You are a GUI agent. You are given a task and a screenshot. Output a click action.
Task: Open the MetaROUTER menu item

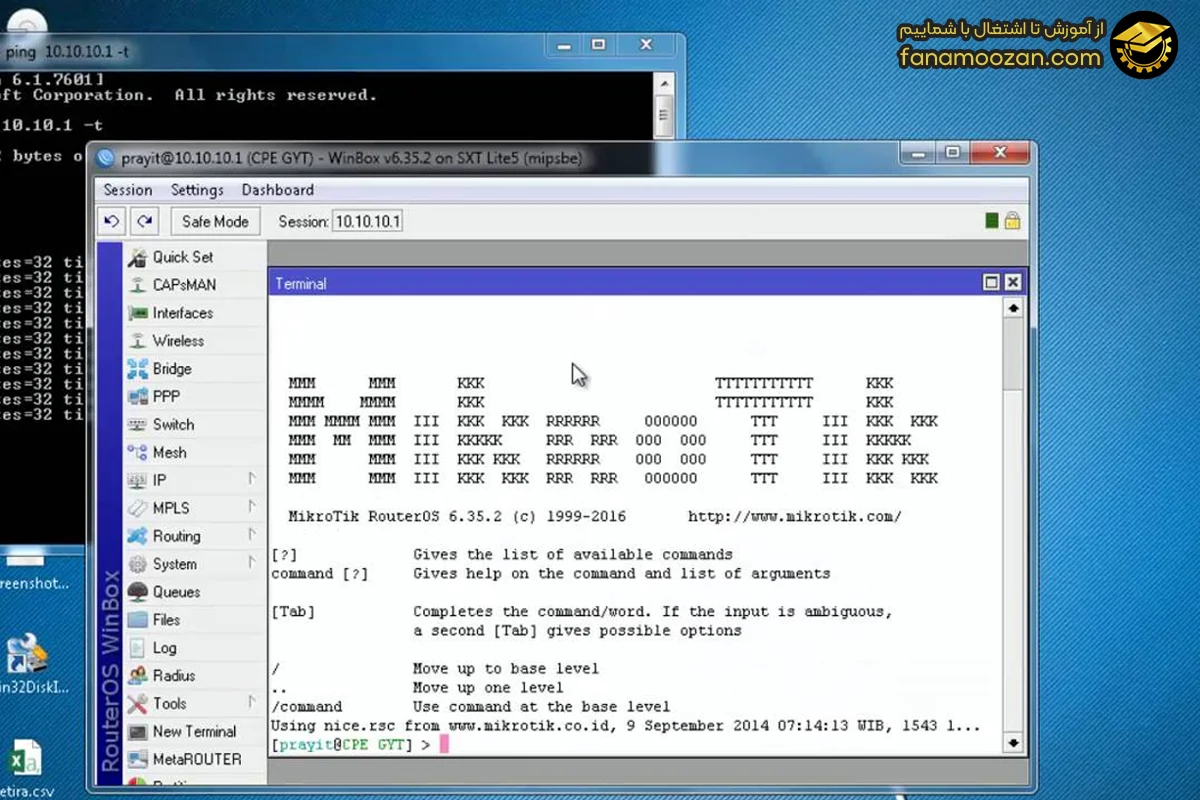pos(195,760)
